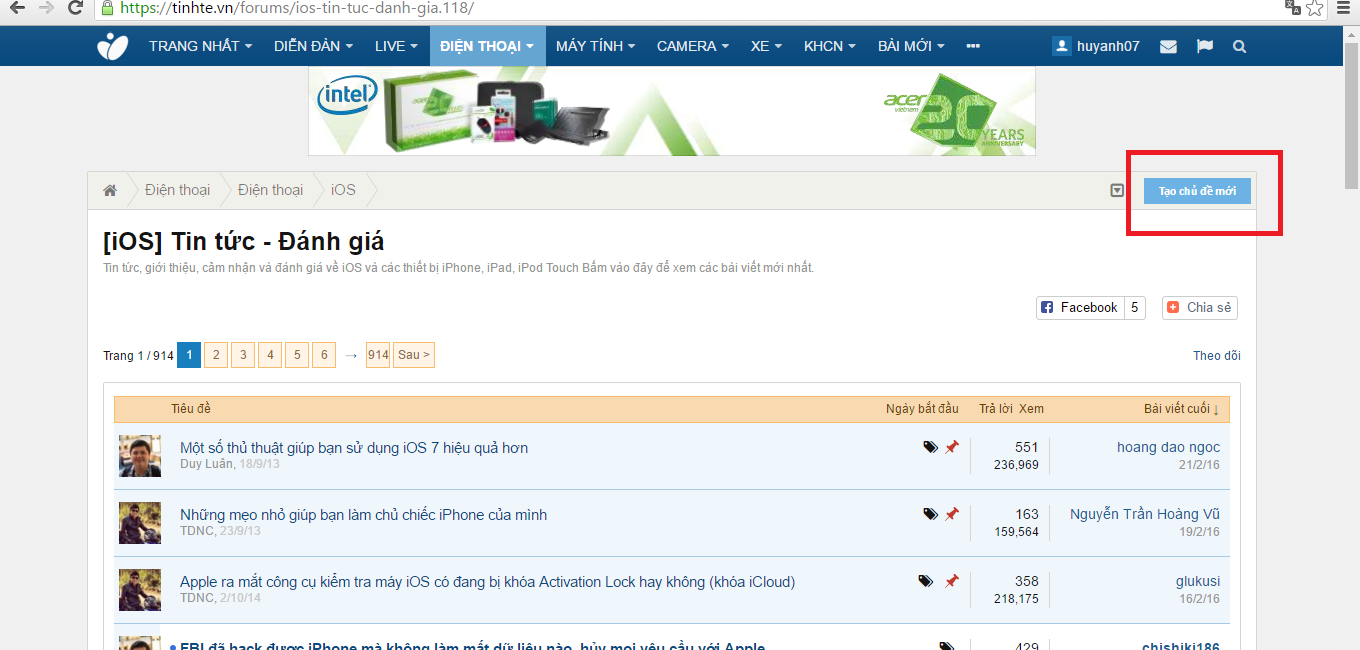Open thread Một số thủ thuật iOS 7
The width and height of the screenshot is (1360, 650).
pos(354,448)
